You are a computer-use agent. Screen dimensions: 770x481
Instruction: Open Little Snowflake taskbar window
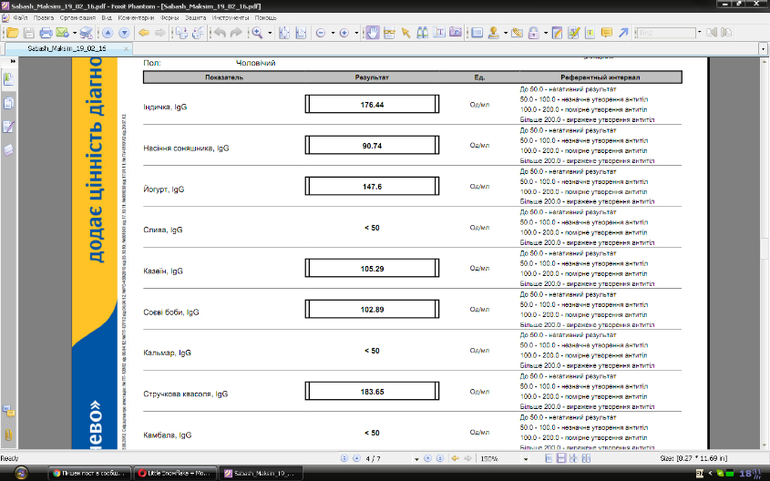[175, 473]
